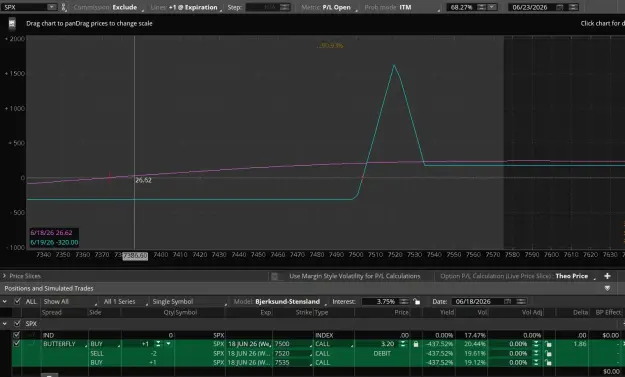The height and width of the screenshot is (377, 625).
Task: Click the 18 JUN 26 expiration on BUTTERFLY row
Action: pyautogui.click(x=249, y=344)
